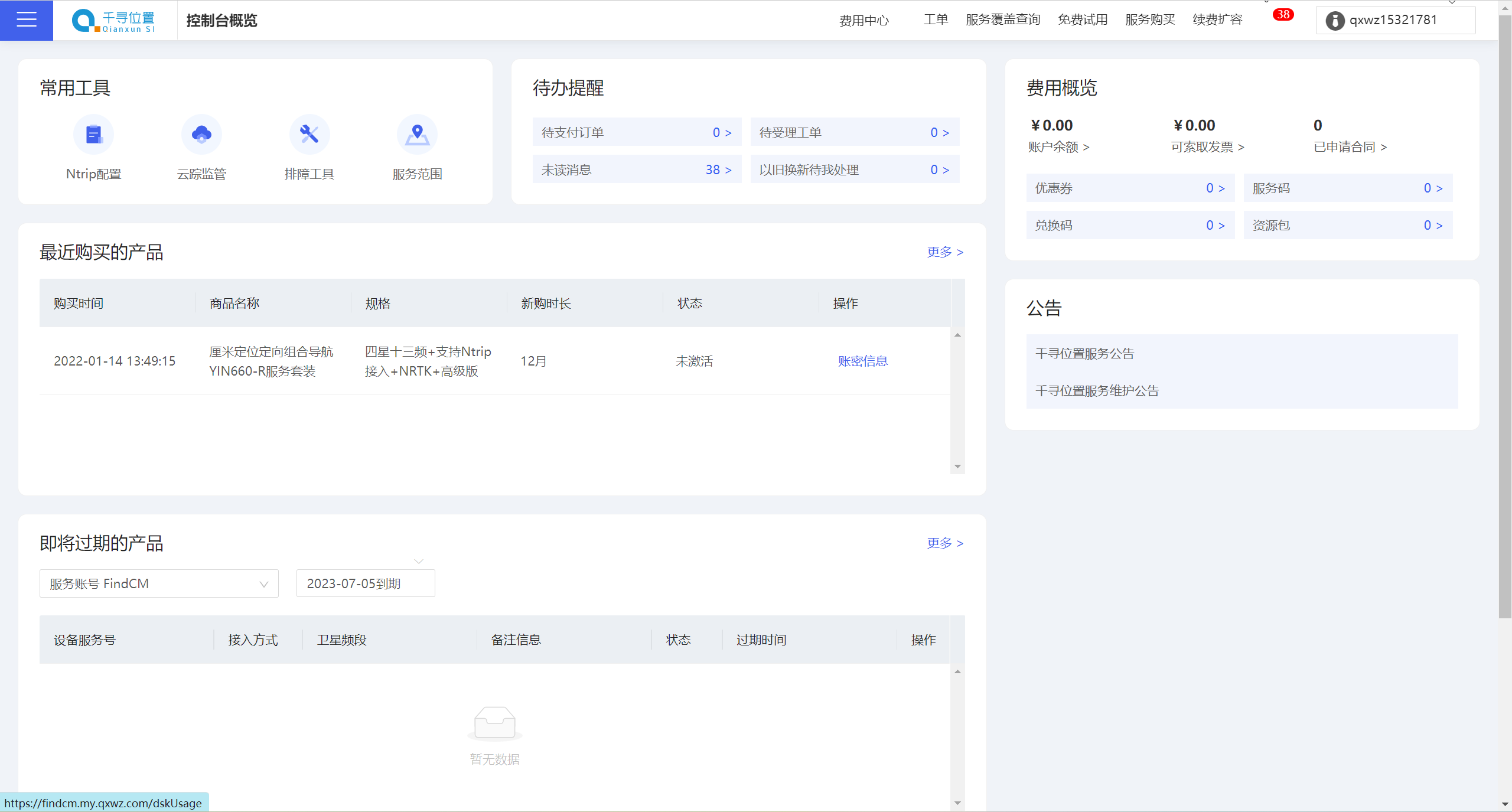Open 以旧换新待我处理 entry
The width and height of the screenshot is (1512, 812).
point(855,169)
